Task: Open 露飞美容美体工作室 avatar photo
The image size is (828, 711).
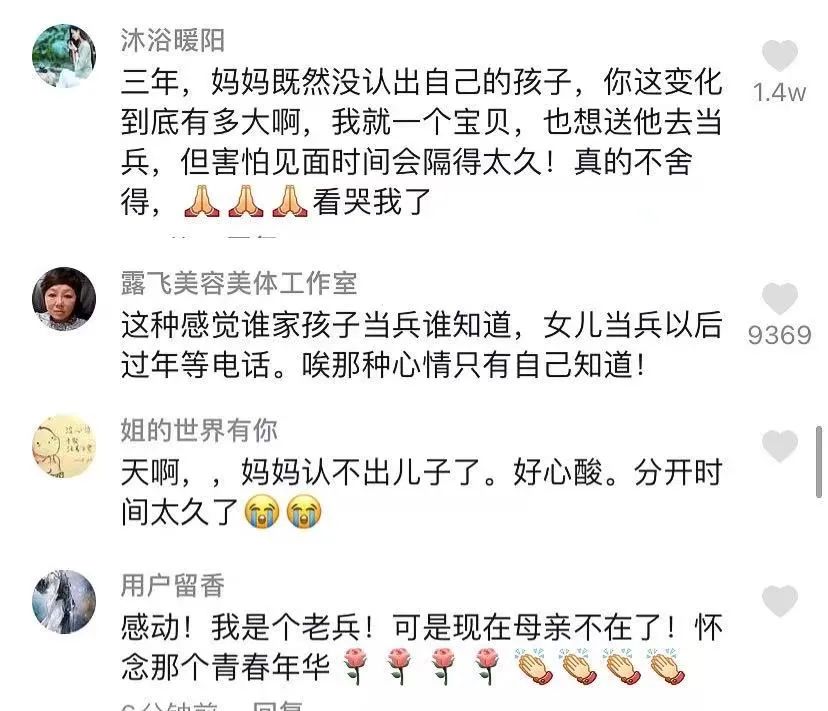Action: 64,299
